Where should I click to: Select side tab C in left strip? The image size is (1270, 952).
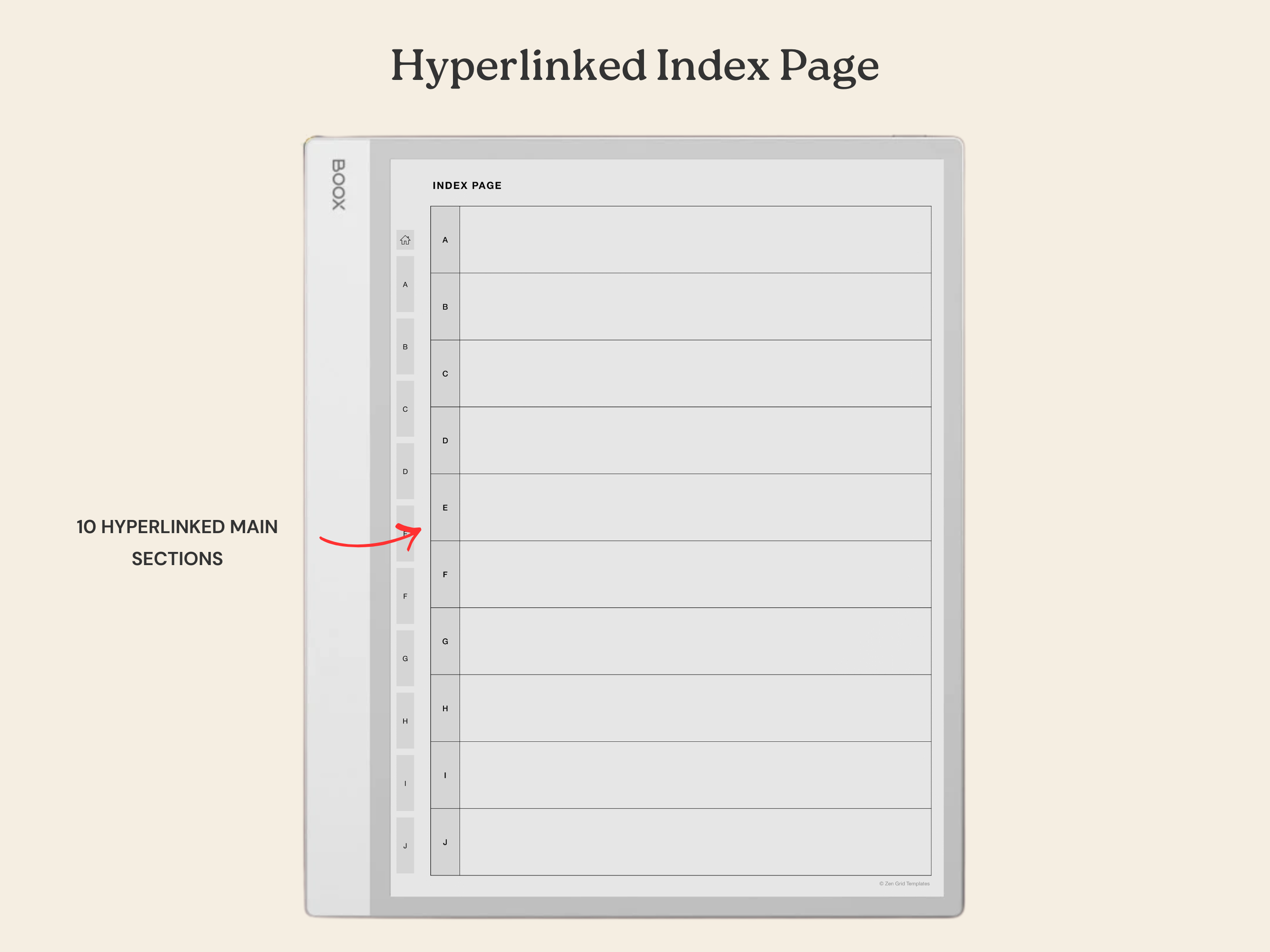coord(405,409)
